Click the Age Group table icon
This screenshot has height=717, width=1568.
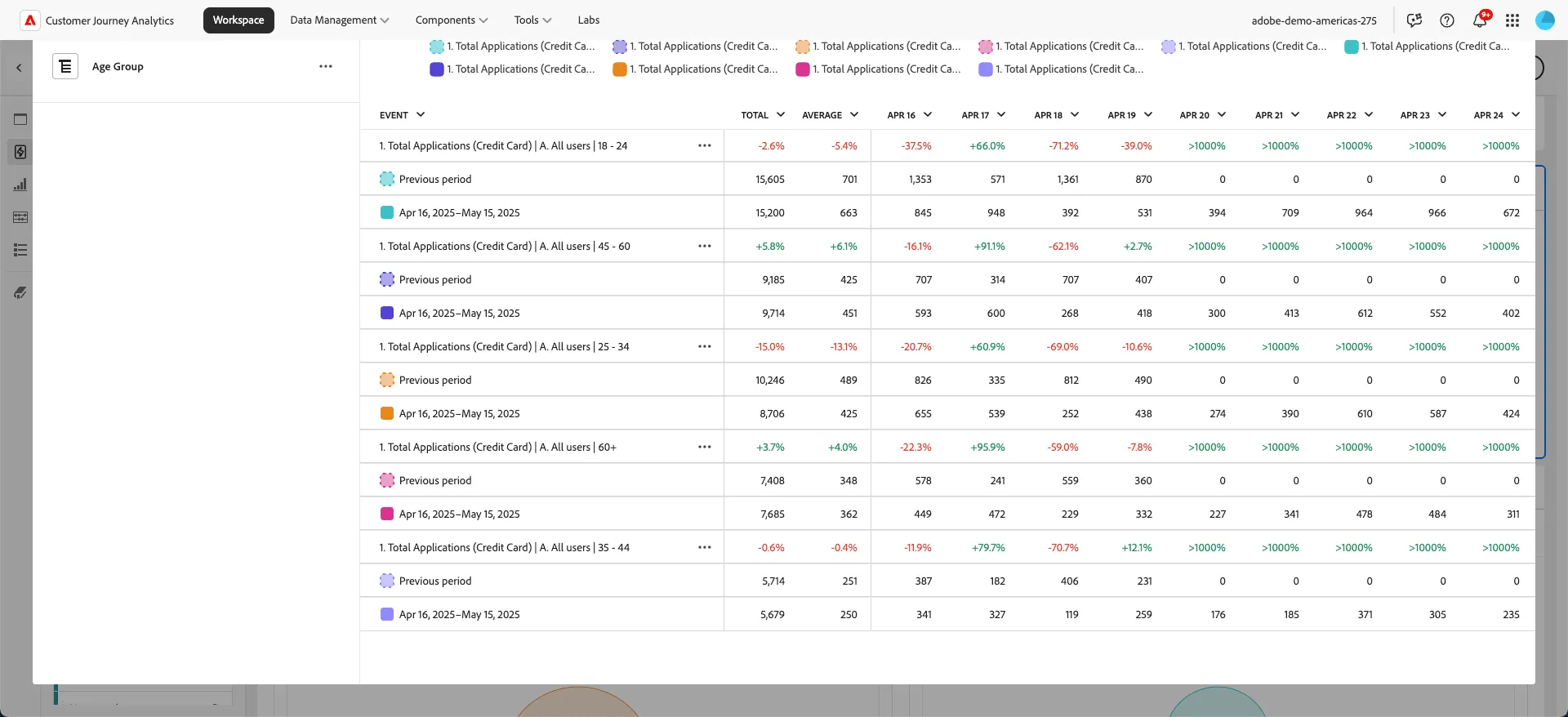click(65, 66)
